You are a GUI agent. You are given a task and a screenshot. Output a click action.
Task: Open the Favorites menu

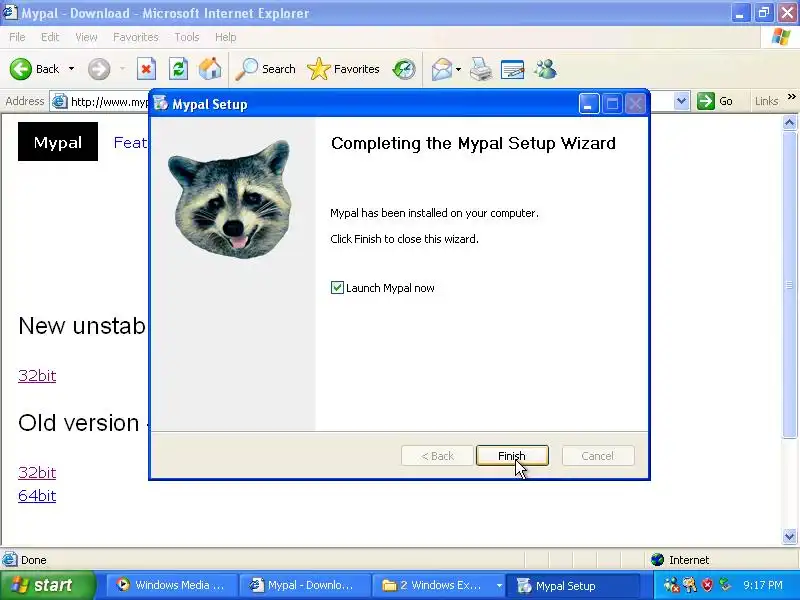(136, 37)
